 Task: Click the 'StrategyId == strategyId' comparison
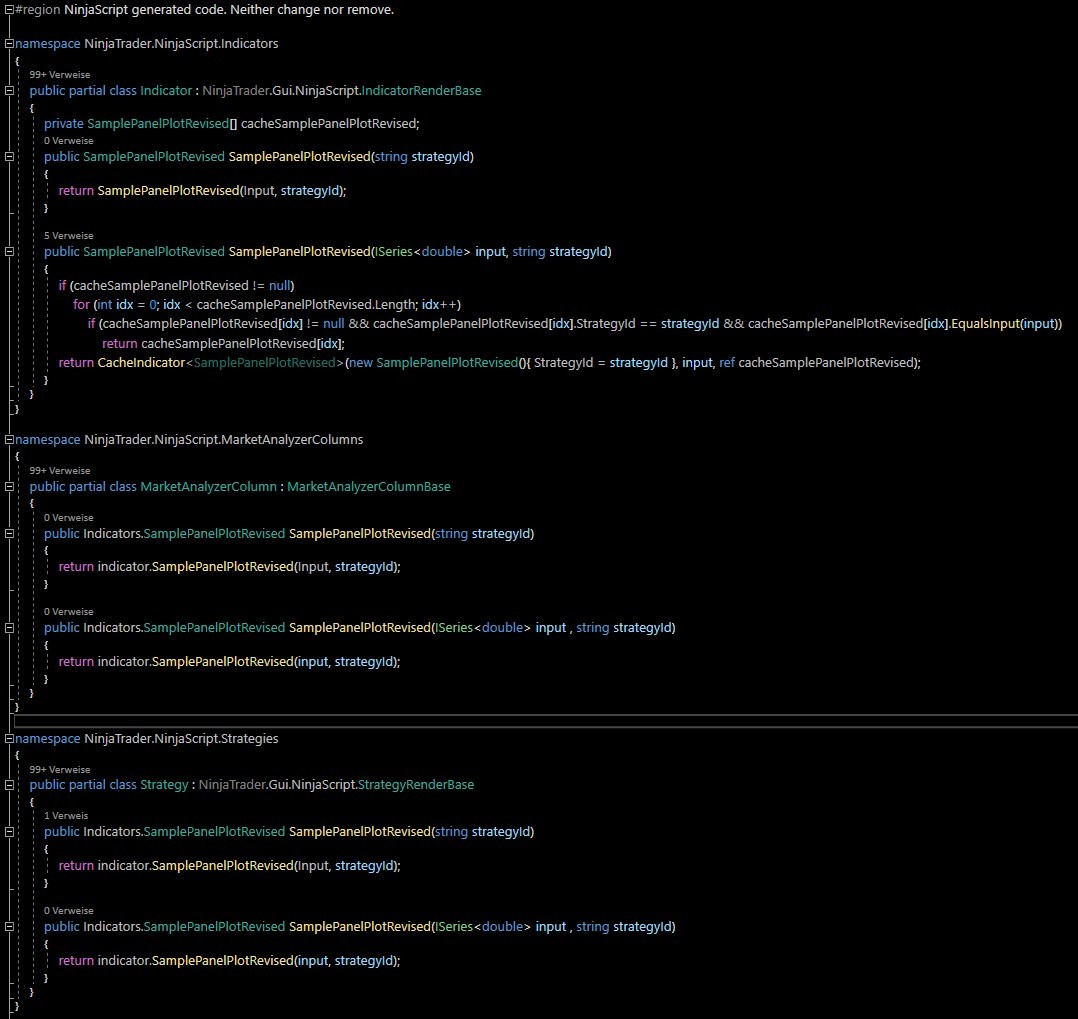coord(648,323)
